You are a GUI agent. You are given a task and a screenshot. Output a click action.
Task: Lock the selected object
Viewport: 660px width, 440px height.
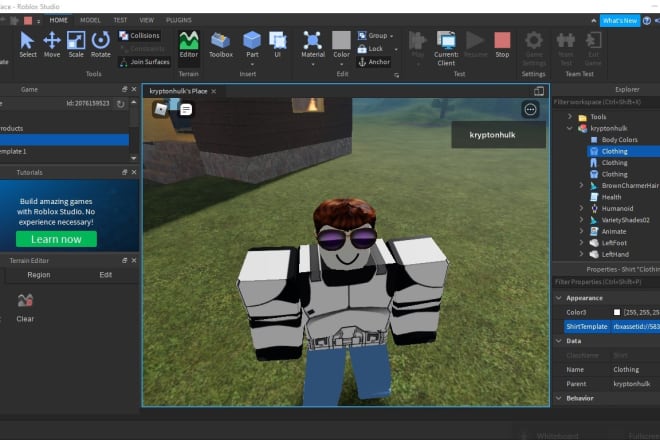[x=370, y=49]
